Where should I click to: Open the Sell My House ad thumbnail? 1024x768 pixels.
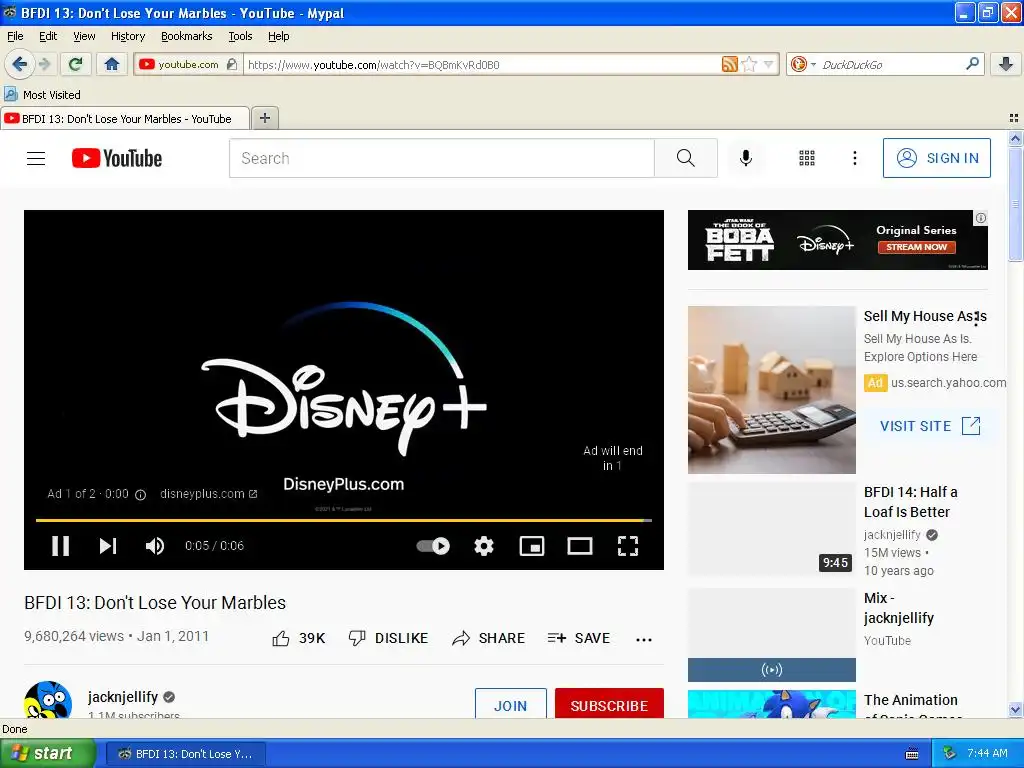[x=771, y=390]
